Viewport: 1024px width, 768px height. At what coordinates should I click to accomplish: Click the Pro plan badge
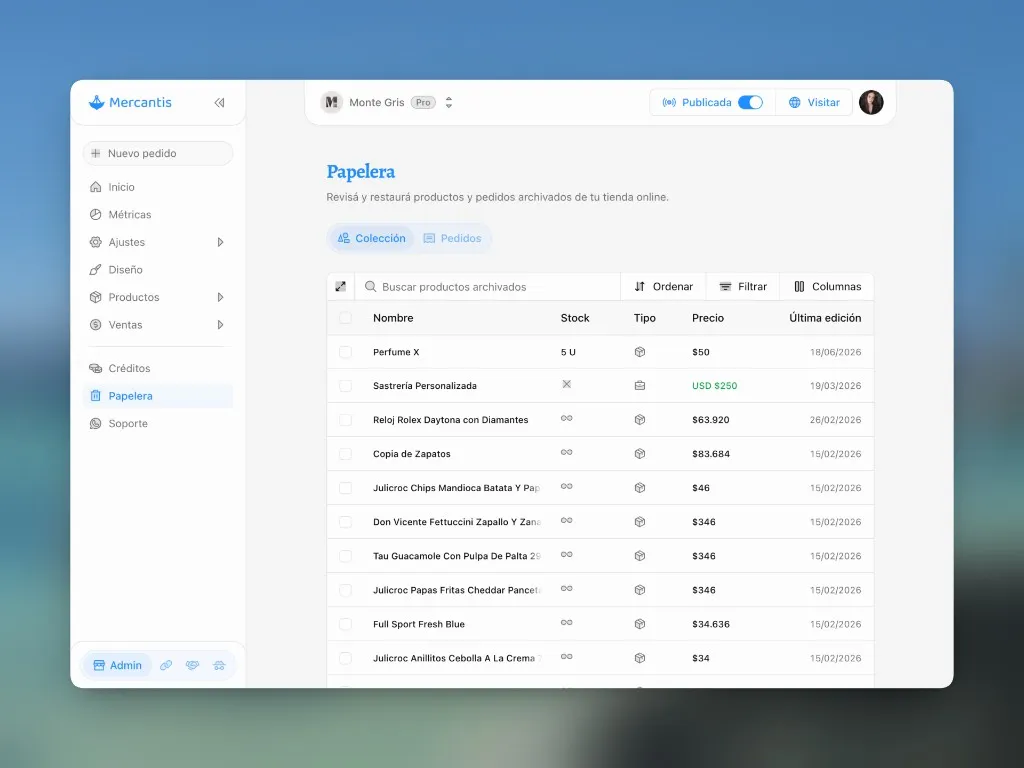[x=423, y=103]
